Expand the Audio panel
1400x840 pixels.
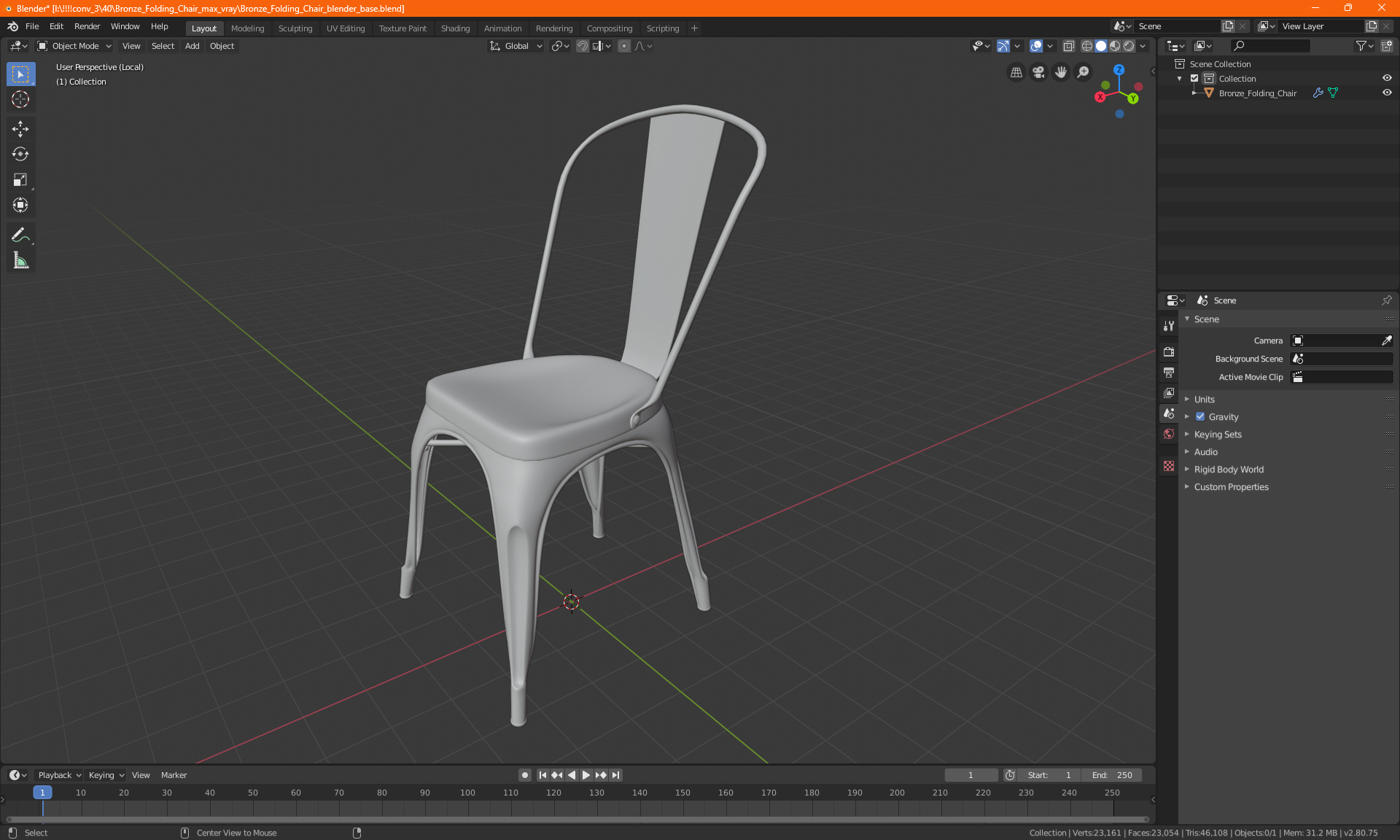point(1205,452)
